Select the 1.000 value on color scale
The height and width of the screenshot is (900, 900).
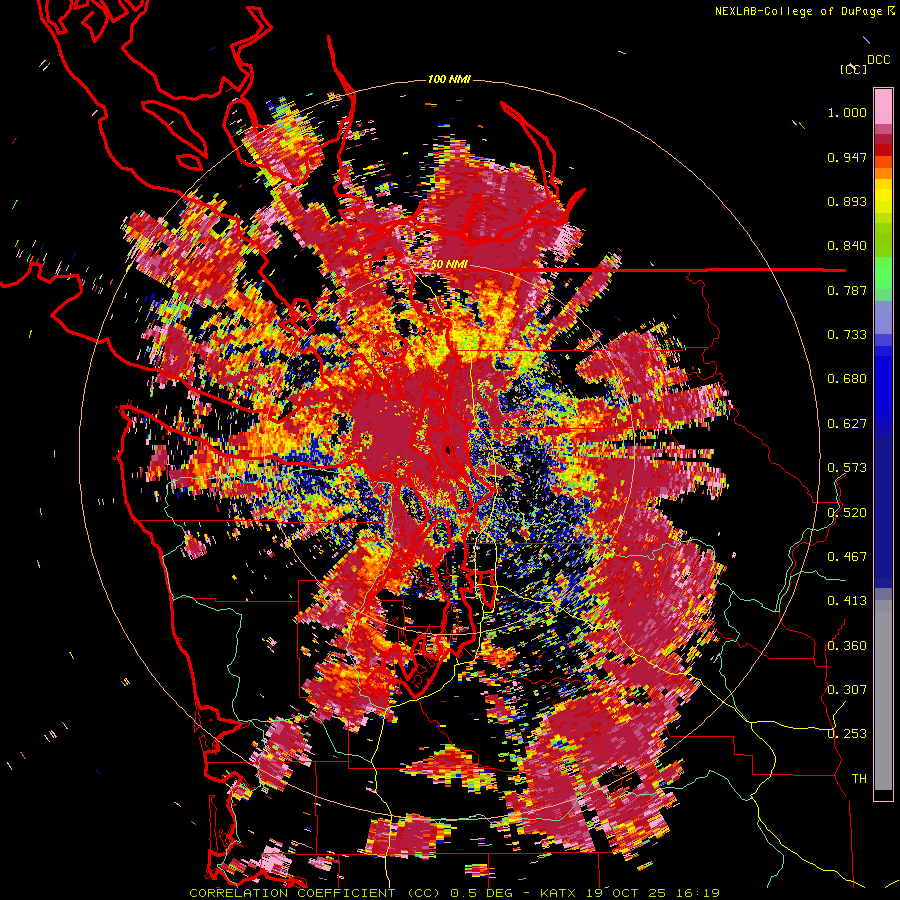pos(847,112)
